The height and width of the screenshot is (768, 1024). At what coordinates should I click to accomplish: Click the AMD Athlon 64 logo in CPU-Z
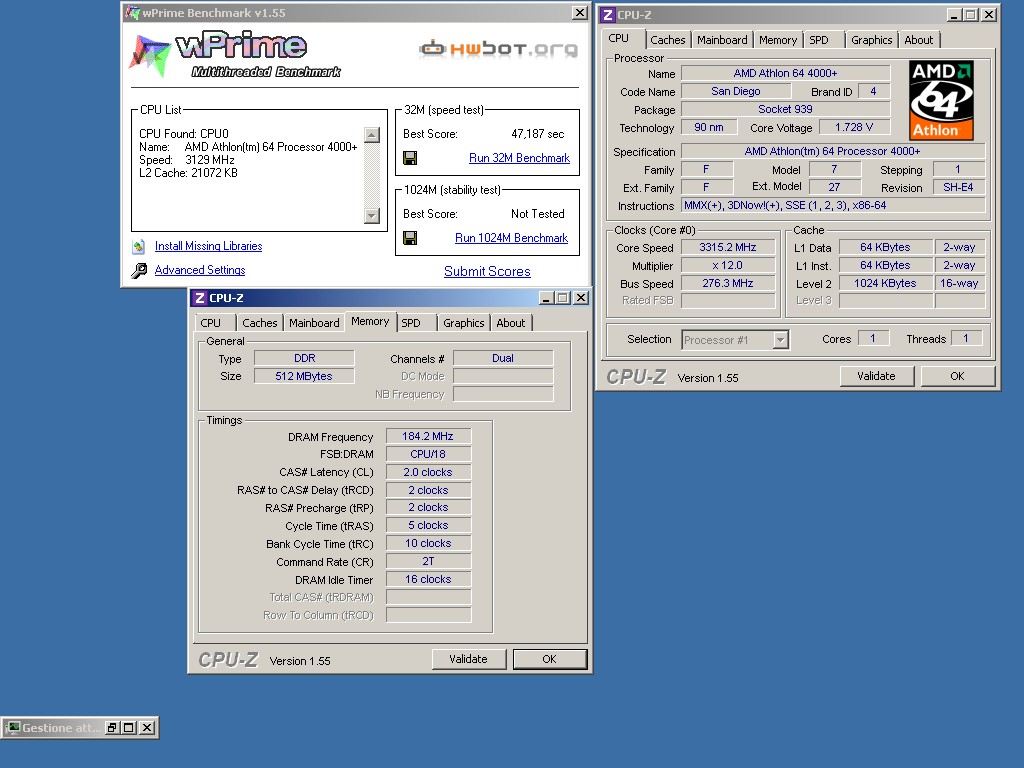(x=941, y=101)
